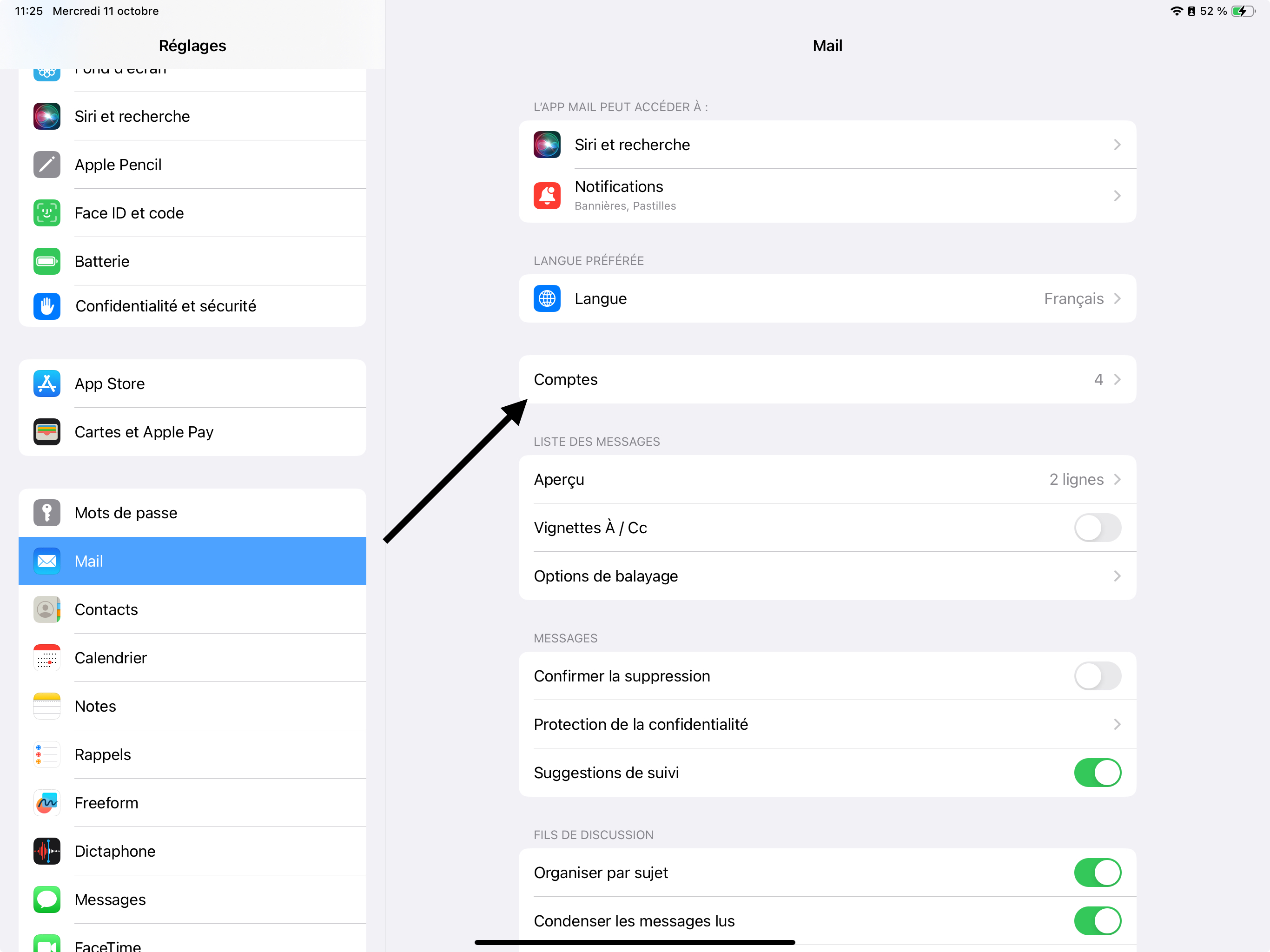Tap the Confidentialité et sécurité hand icon
The width and height of the screenshot is (1270, 952).
point(47,306)
